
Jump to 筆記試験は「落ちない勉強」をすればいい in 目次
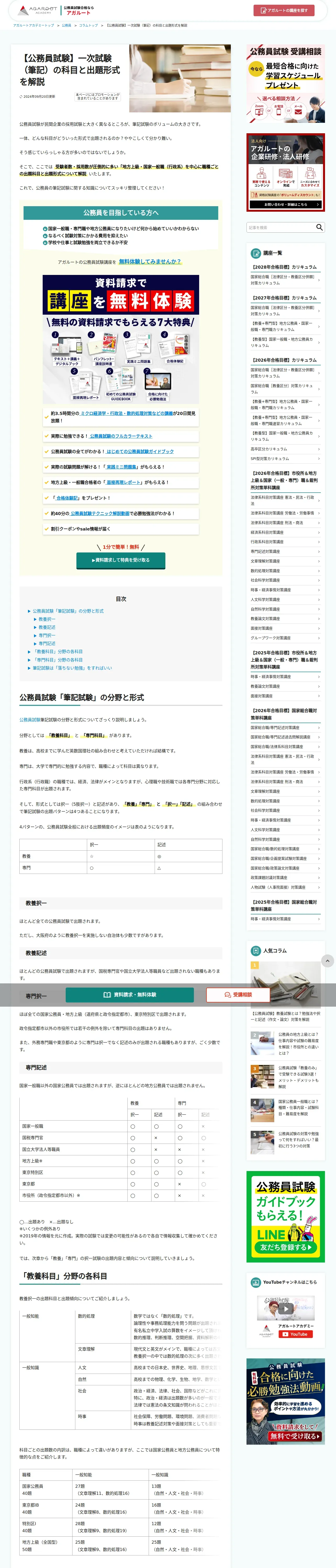pyautogui.click(x=72, y=668)
